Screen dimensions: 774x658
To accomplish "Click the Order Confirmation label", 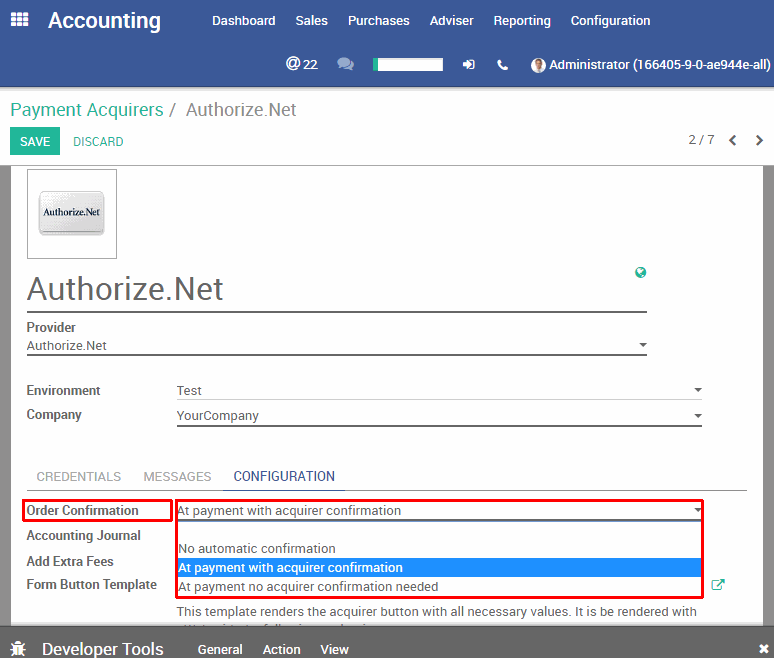I will (x=82, y=510).
